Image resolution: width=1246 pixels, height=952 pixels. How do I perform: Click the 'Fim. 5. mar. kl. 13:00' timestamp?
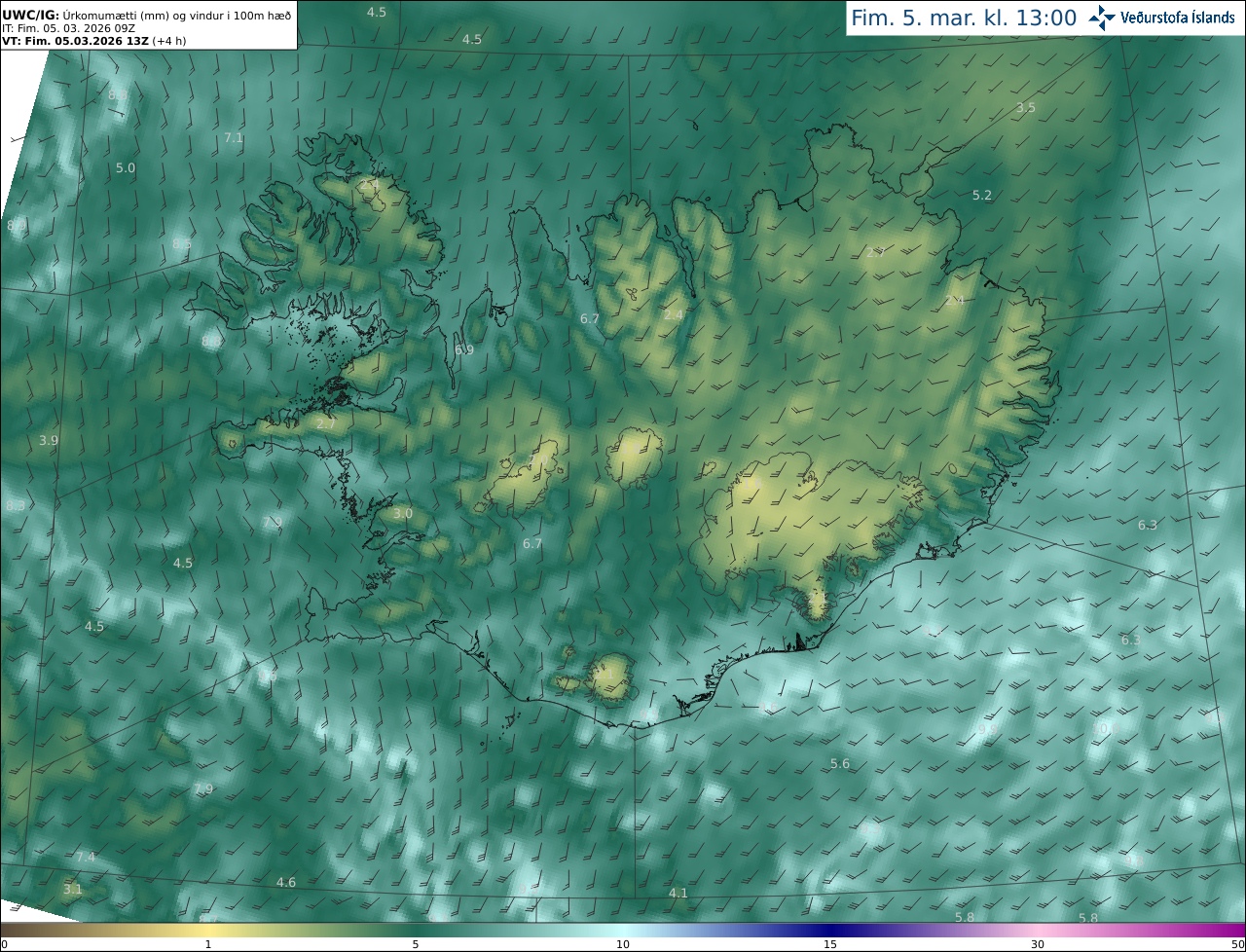pyautogui.click(x=964, y=18)
